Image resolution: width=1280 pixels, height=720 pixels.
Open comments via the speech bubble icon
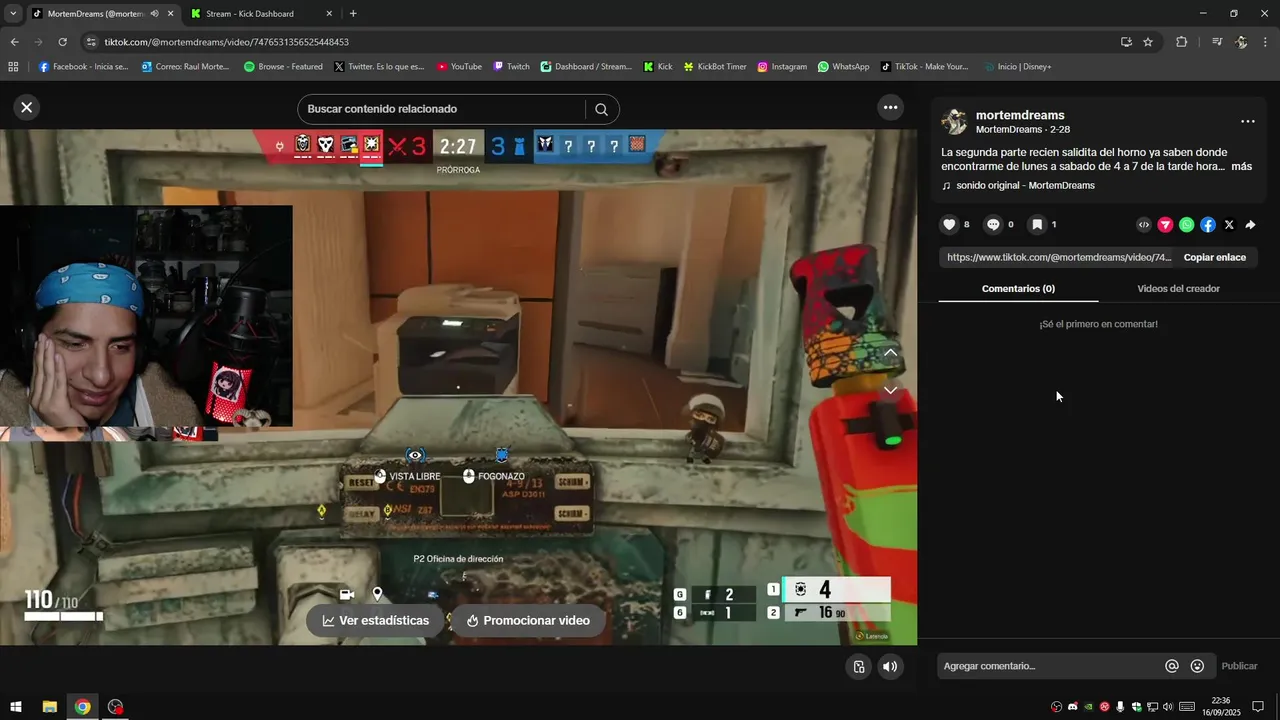pyautogui.click(x=993, y=225)
